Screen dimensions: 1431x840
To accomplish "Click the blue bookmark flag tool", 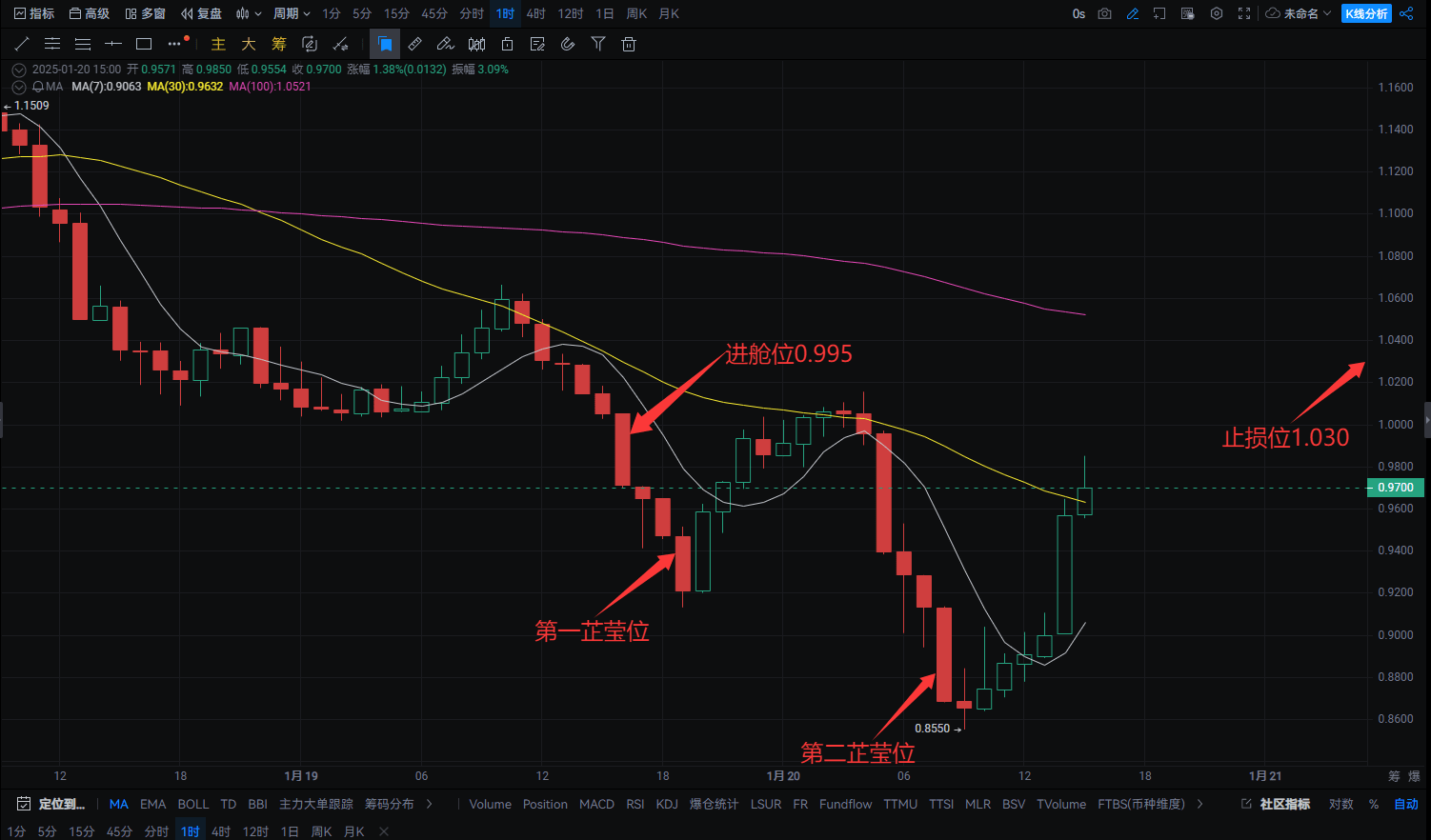I will click(385, 44).
